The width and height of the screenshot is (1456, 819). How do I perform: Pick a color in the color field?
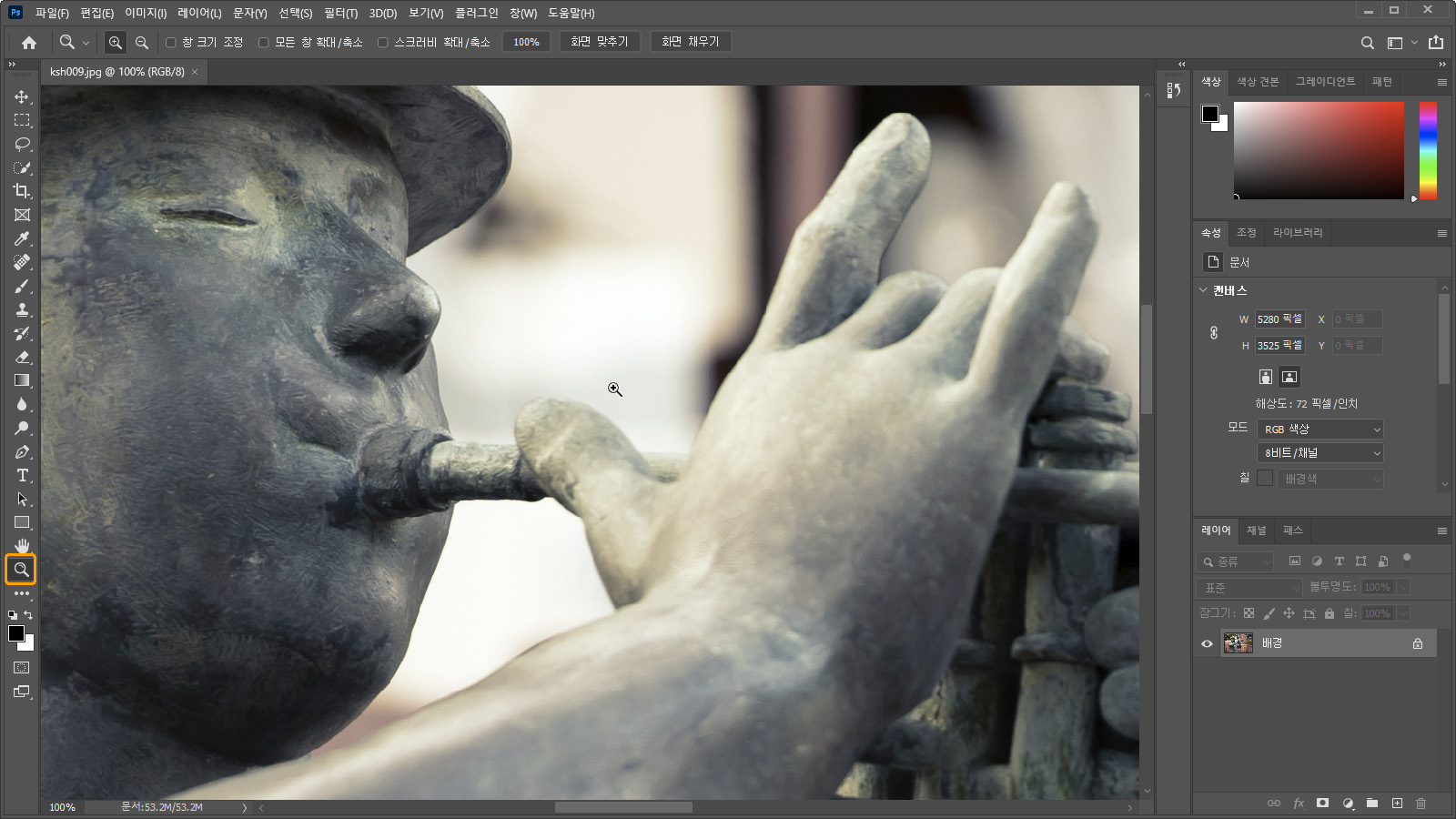(1319, 150)
